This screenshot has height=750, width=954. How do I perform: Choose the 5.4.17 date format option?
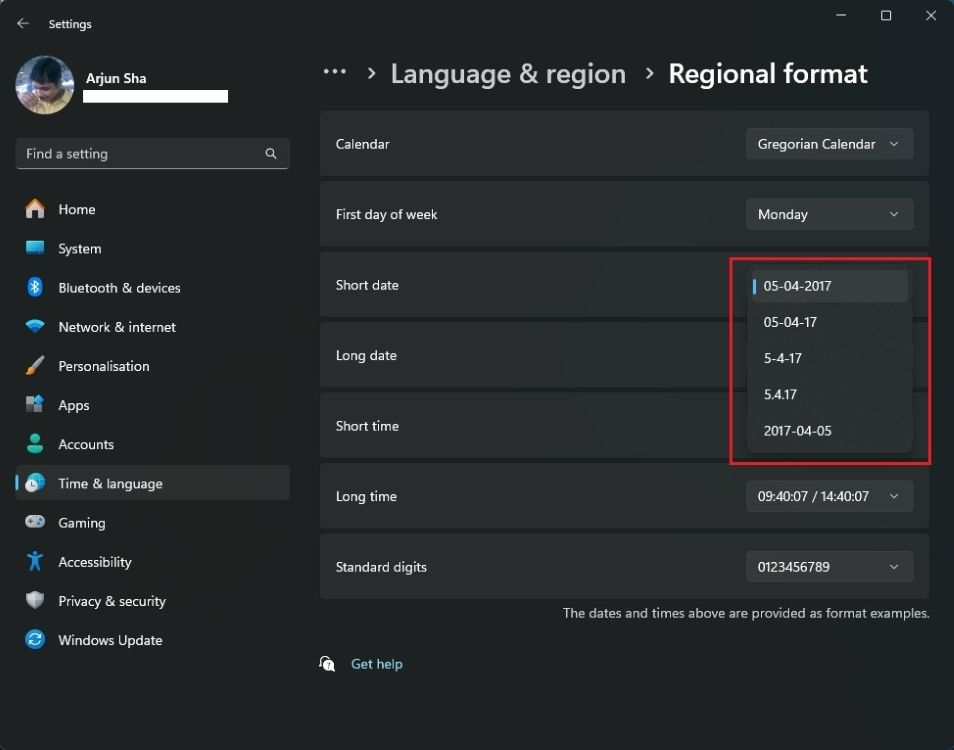pos(781,394)
